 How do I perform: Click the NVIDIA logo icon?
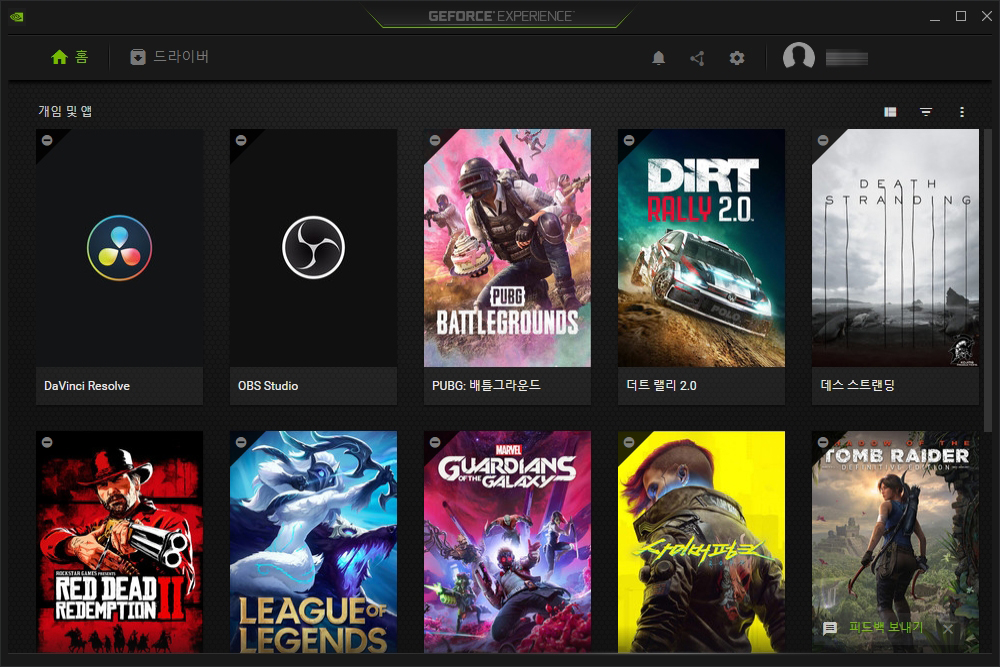tap(17, 17)
